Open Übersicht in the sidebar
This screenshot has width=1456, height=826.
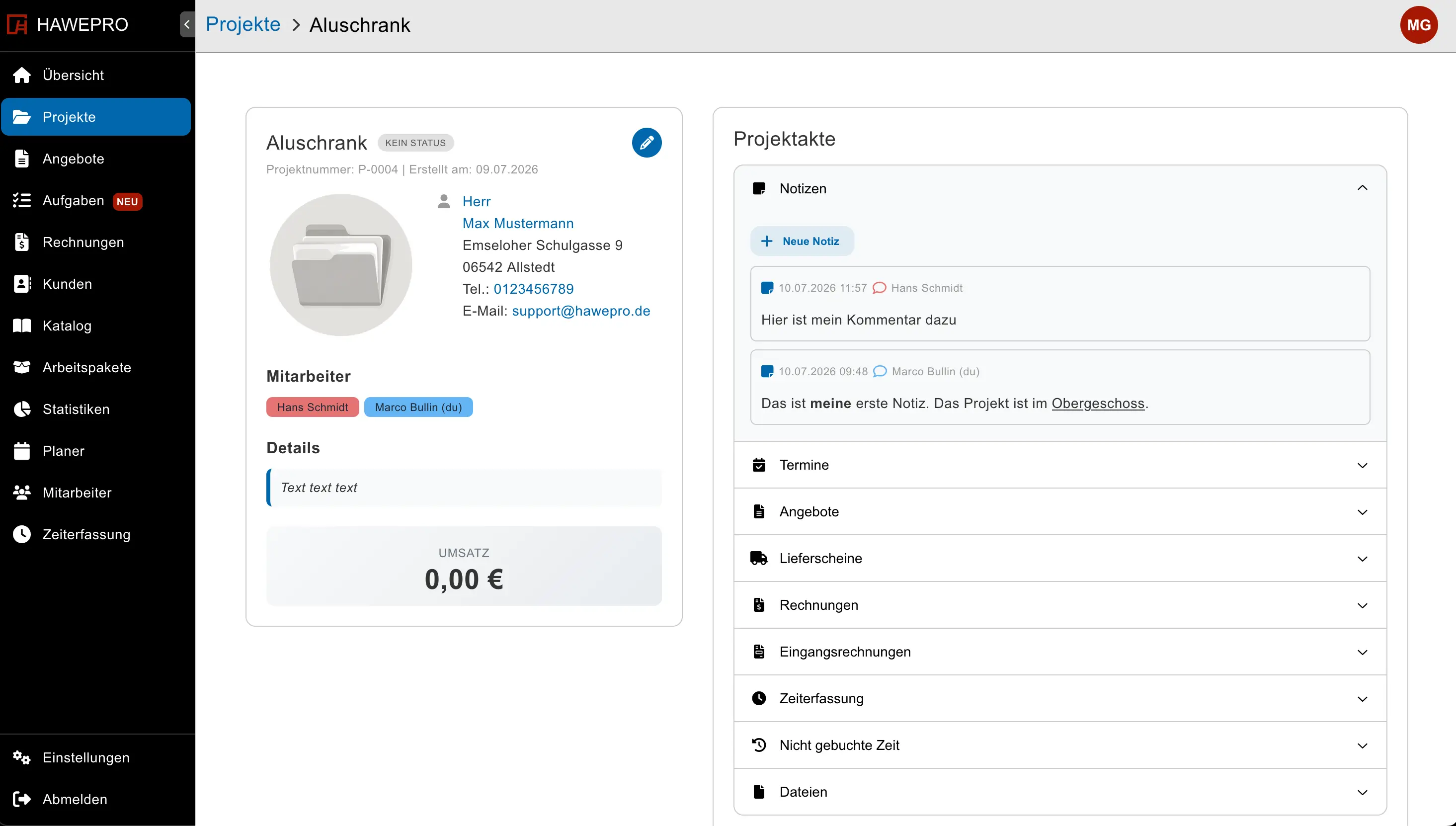point(96,75)
